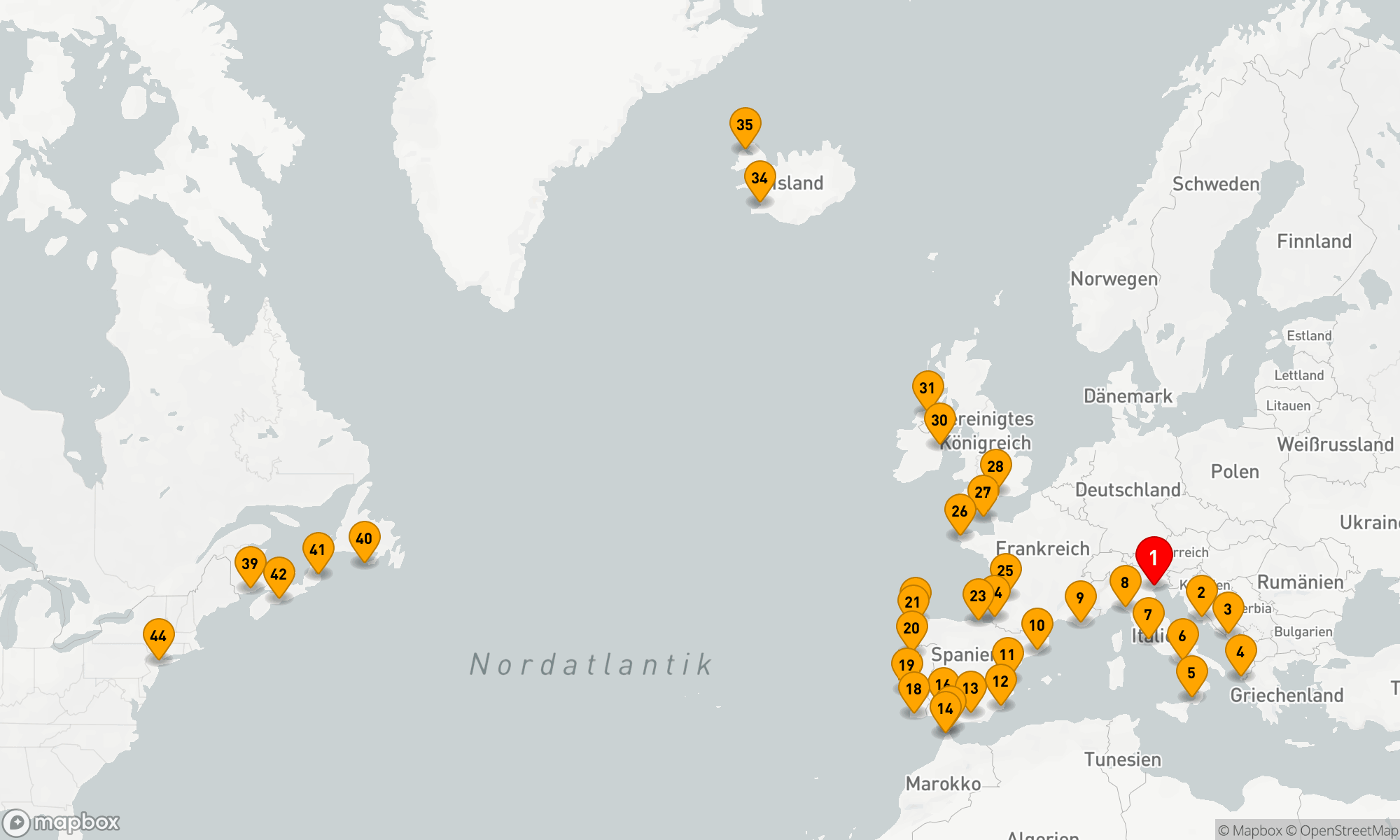Select marker 9 in southern France
The height and width of the screenshot is (840, 1400).
(1080, 598)
